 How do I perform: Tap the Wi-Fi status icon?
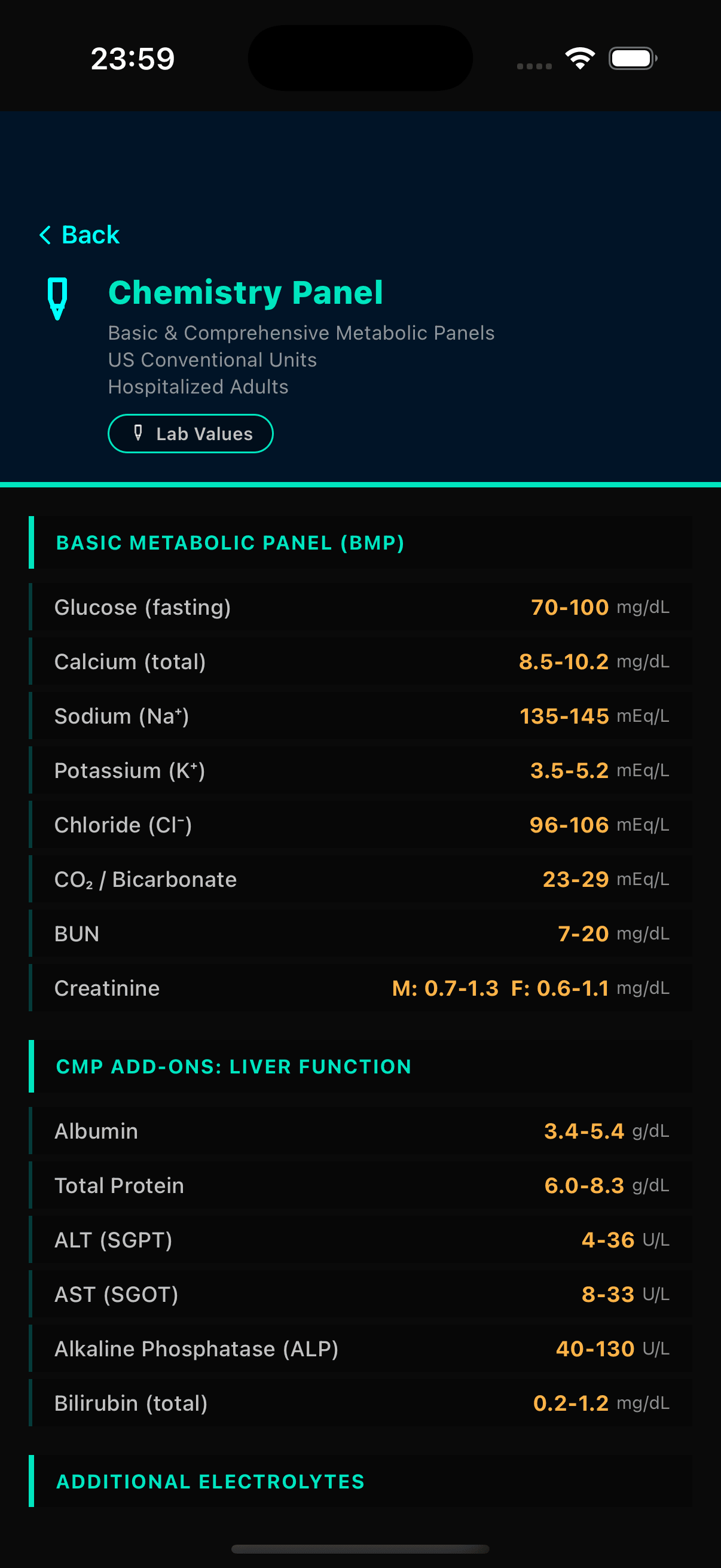tap(580, 59)
